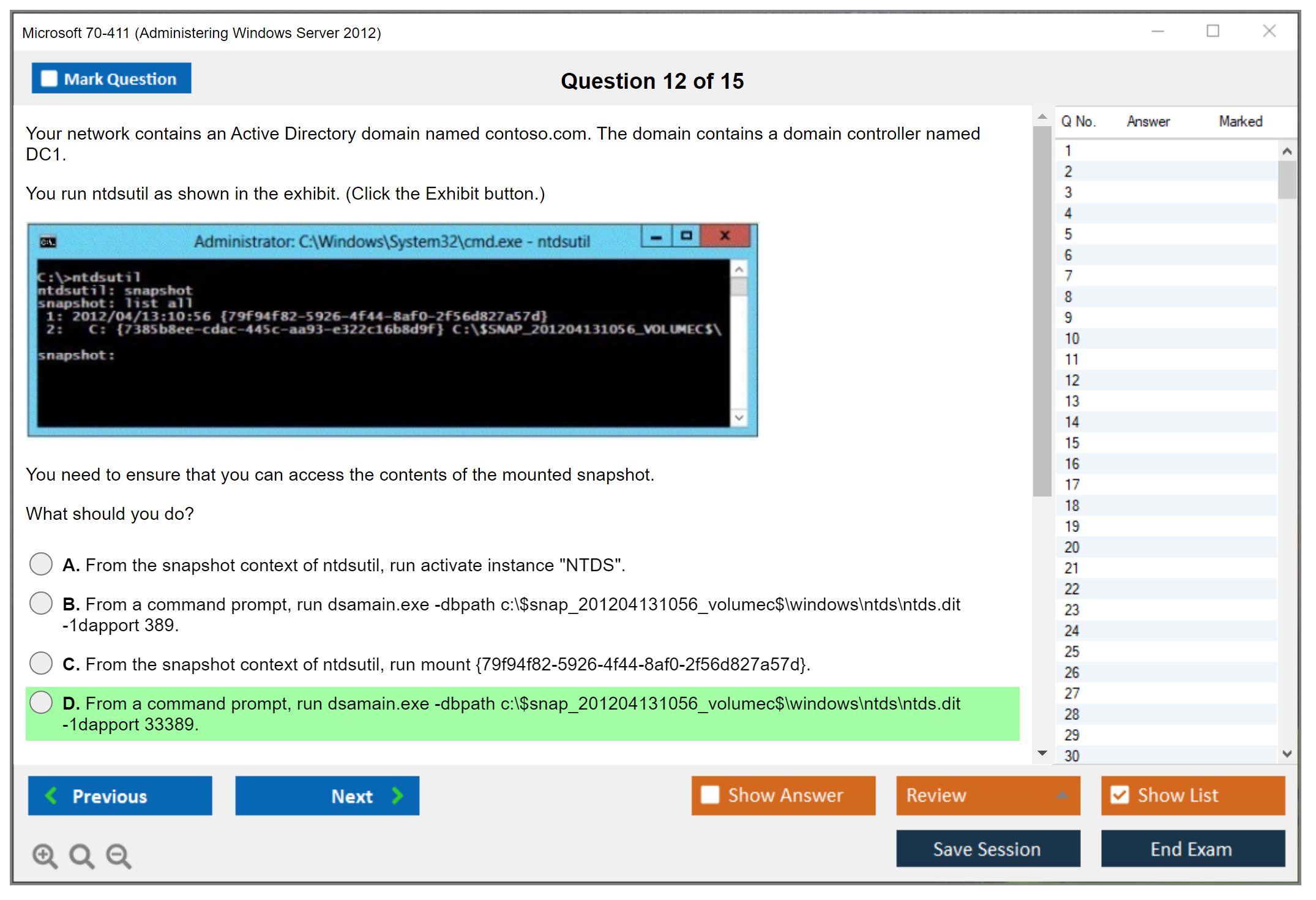Click the question pane's scroll down arrow
The height and width of the screenshot is (900, 1316).
point(1042,753)
